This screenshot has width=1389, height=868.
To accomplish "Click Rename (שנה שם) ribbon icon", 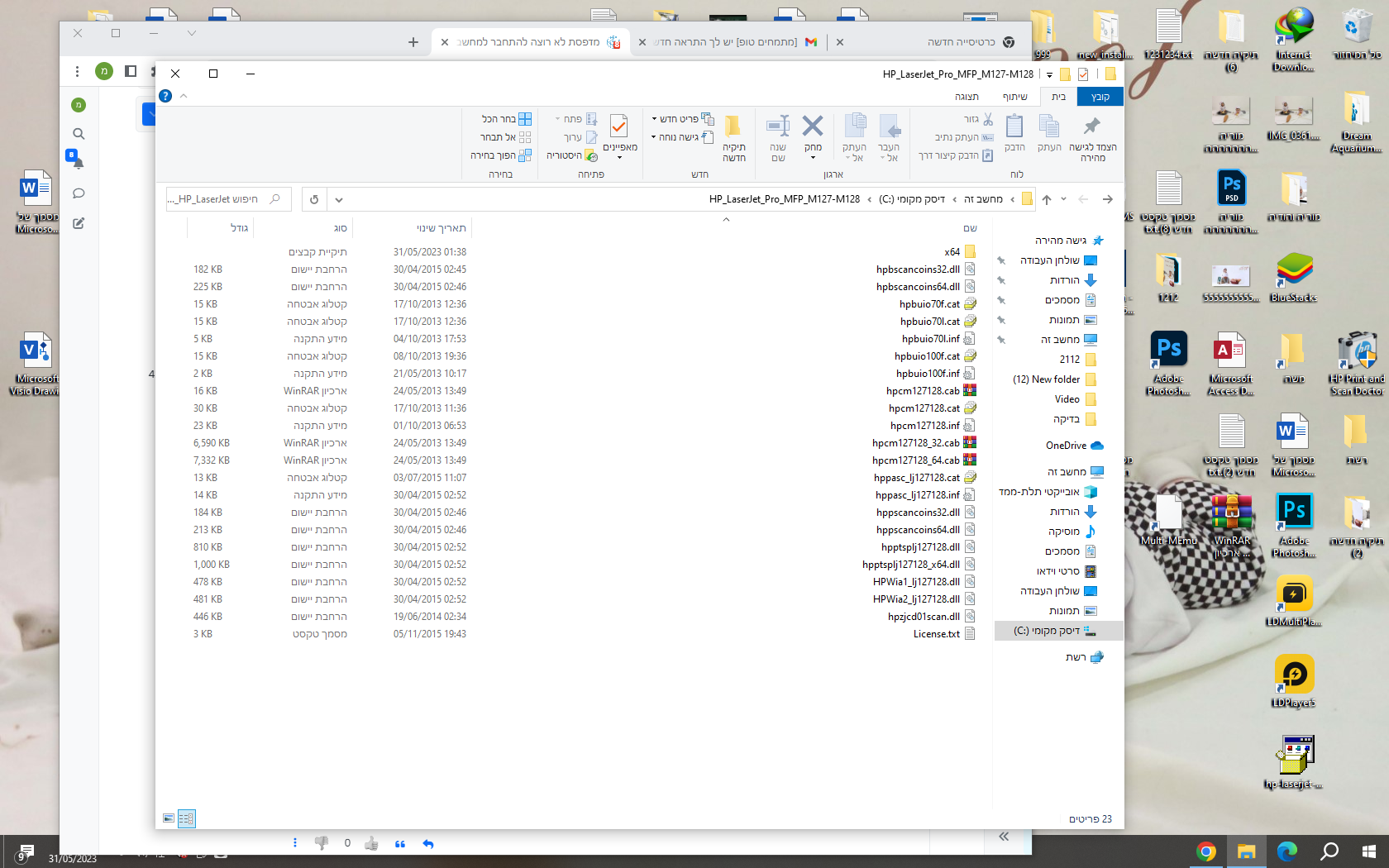I will coord(778,137).
